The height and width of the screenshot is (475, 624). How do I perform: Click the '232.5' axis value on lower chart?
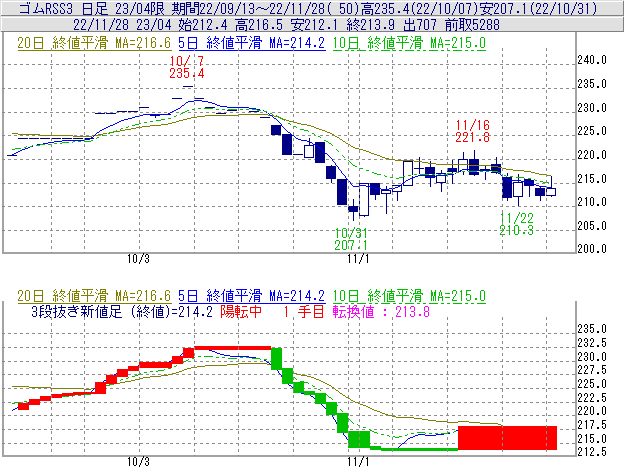(x=592, y=343)
